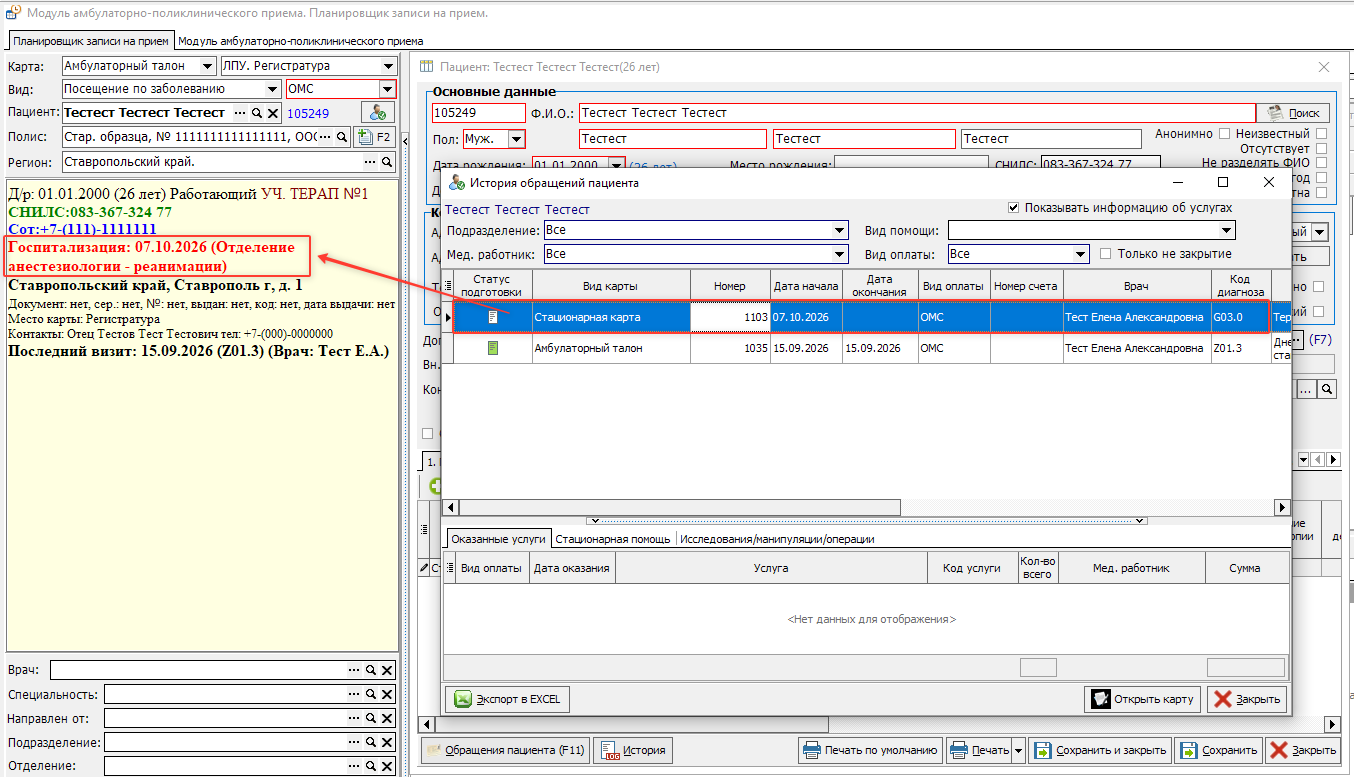Clear the Направлен от field with the X icon
The image size is (1354, 777).
(387, 718)
